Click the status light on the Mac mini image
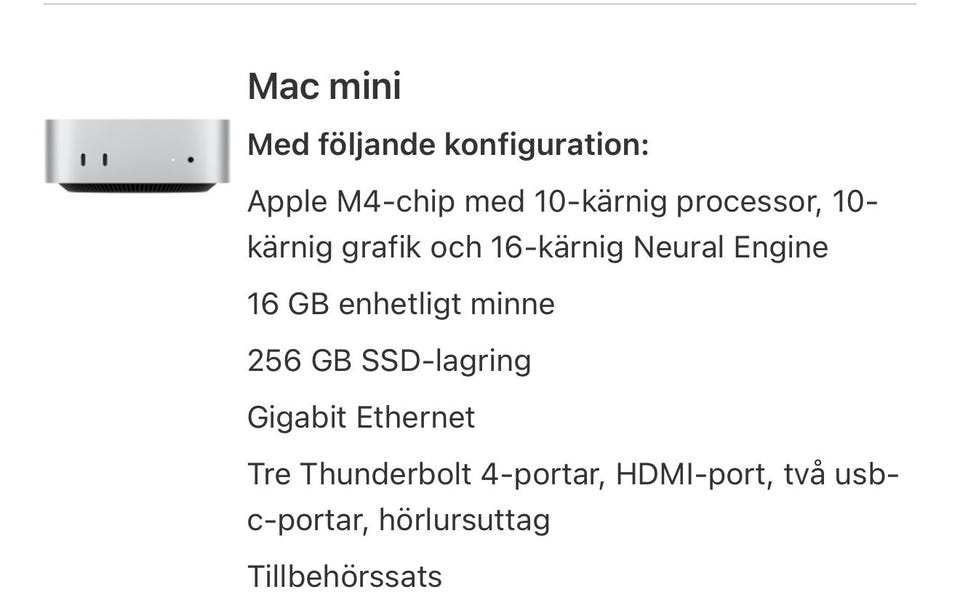 pyautogui.click(x=173, y=160)
